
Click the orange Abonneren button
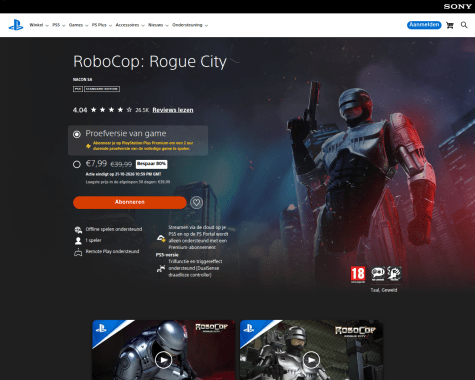pos(130,202)
